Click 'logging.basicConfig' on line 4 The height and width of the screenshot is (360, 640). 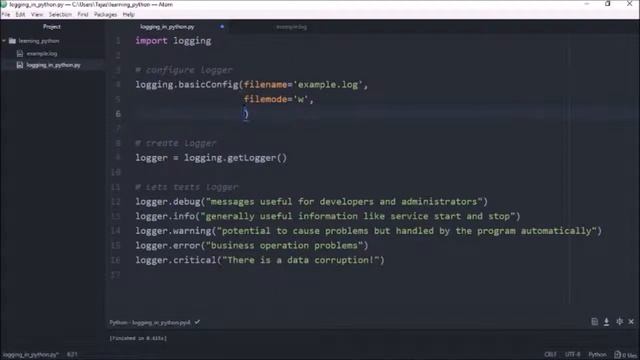tap(187, 85)
